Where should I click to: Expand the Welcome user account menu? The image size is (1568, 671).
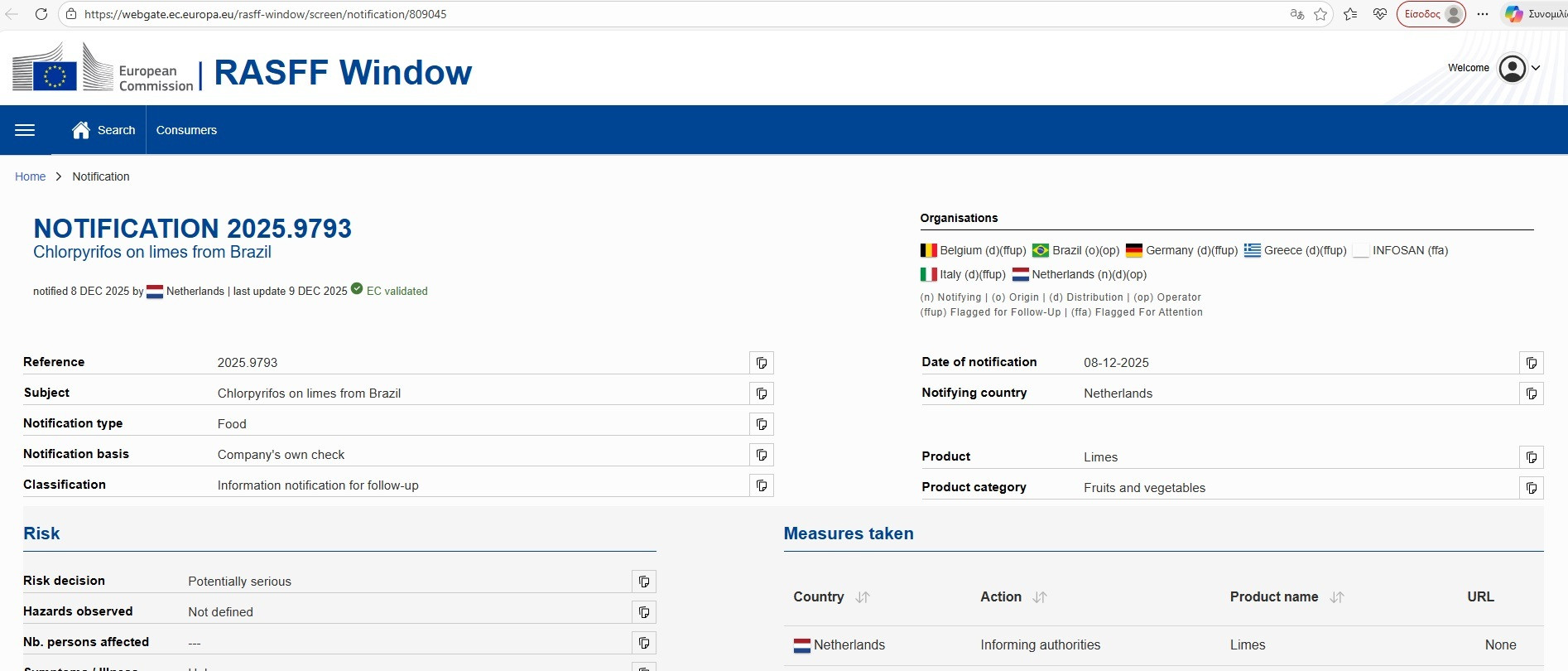(x=1519, y=68)
